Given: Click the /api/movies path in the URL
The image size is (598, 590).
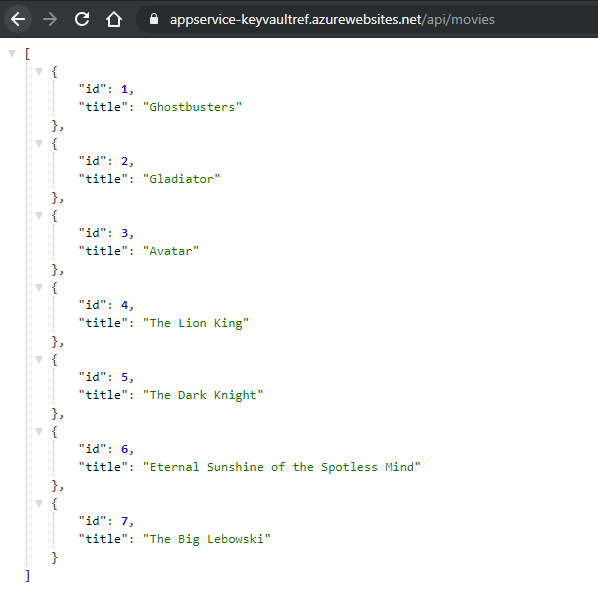Looking at the screenshot, I should (x=458, y=19).
